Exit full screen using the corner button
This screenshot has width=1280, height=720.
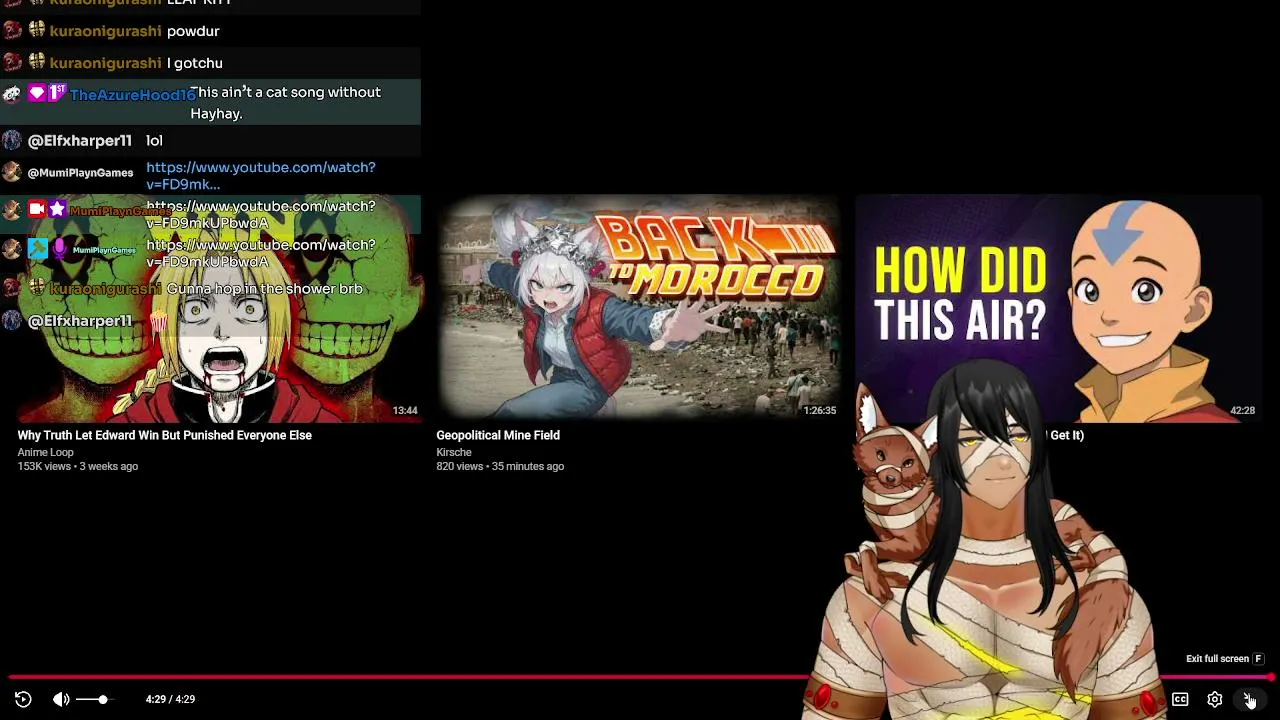(1248, 699)
